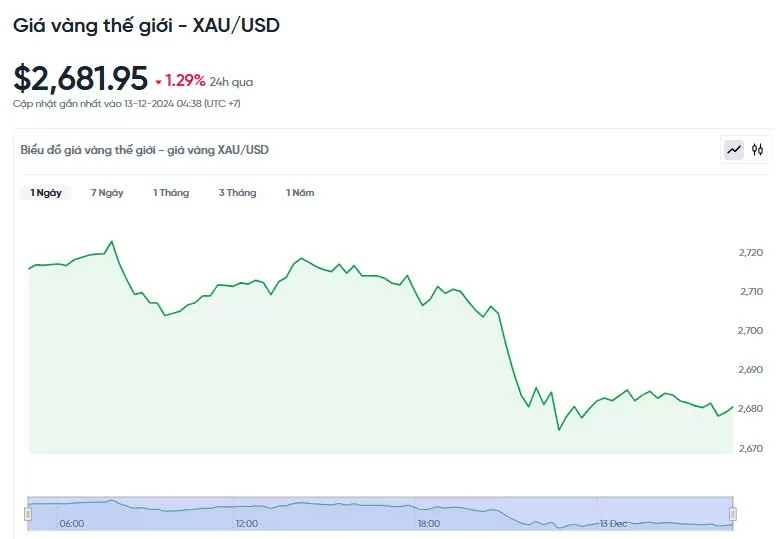Click the left range slider handle
Viewport: 776px width, 539px height.
coord(28,513)
